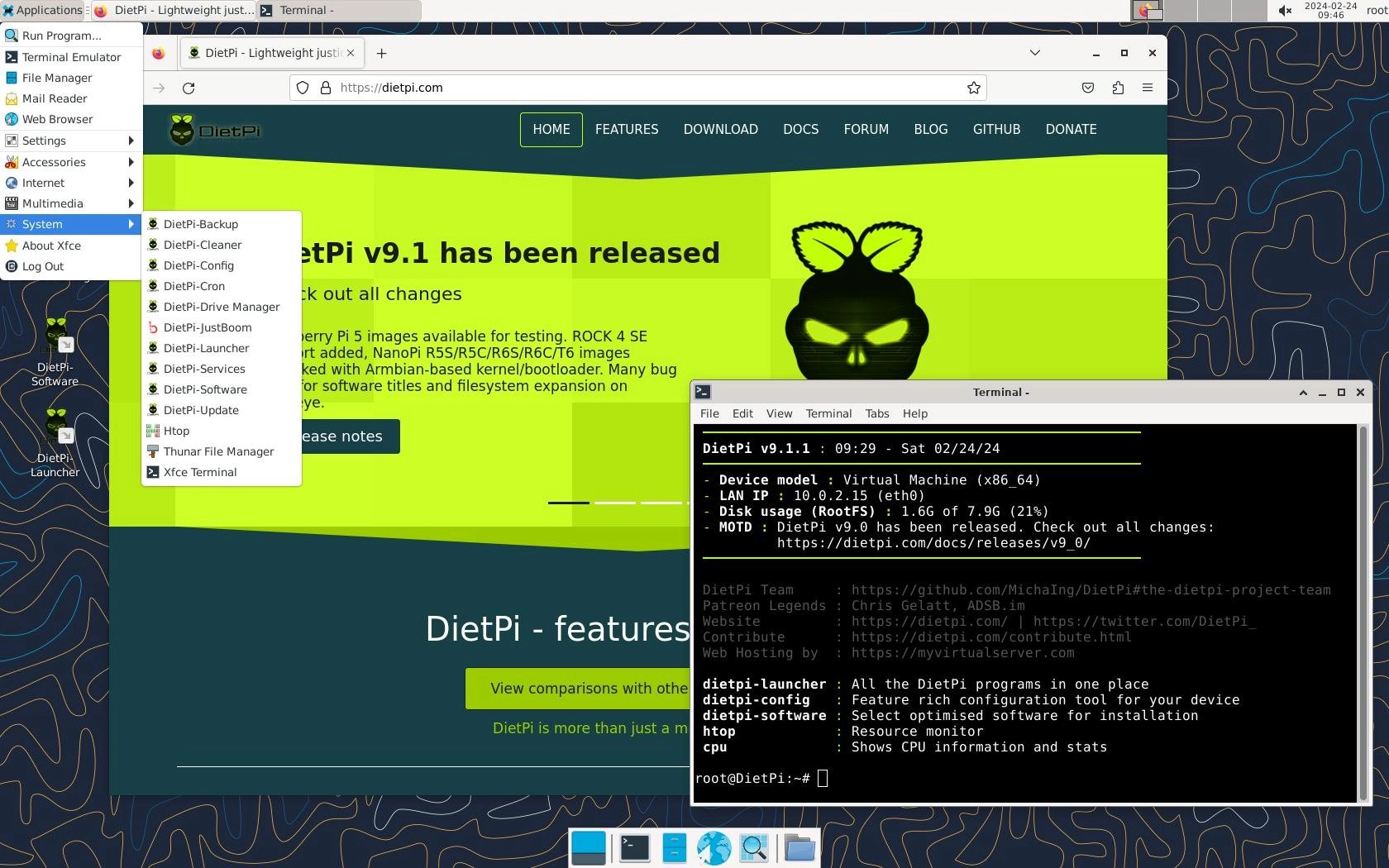Image resolution: width=1389 pixels, height=868 pixels.
Task: Launch Xfce Terminal from the System submenu
Action: tap(222, 472)
